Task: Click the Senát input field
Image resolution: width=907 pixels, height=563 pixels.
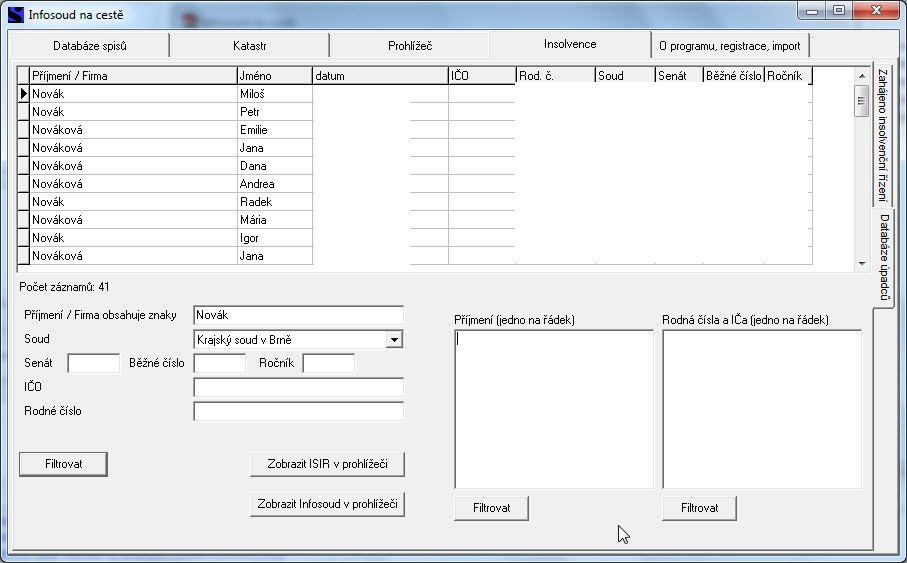Action: pos(94,363)
